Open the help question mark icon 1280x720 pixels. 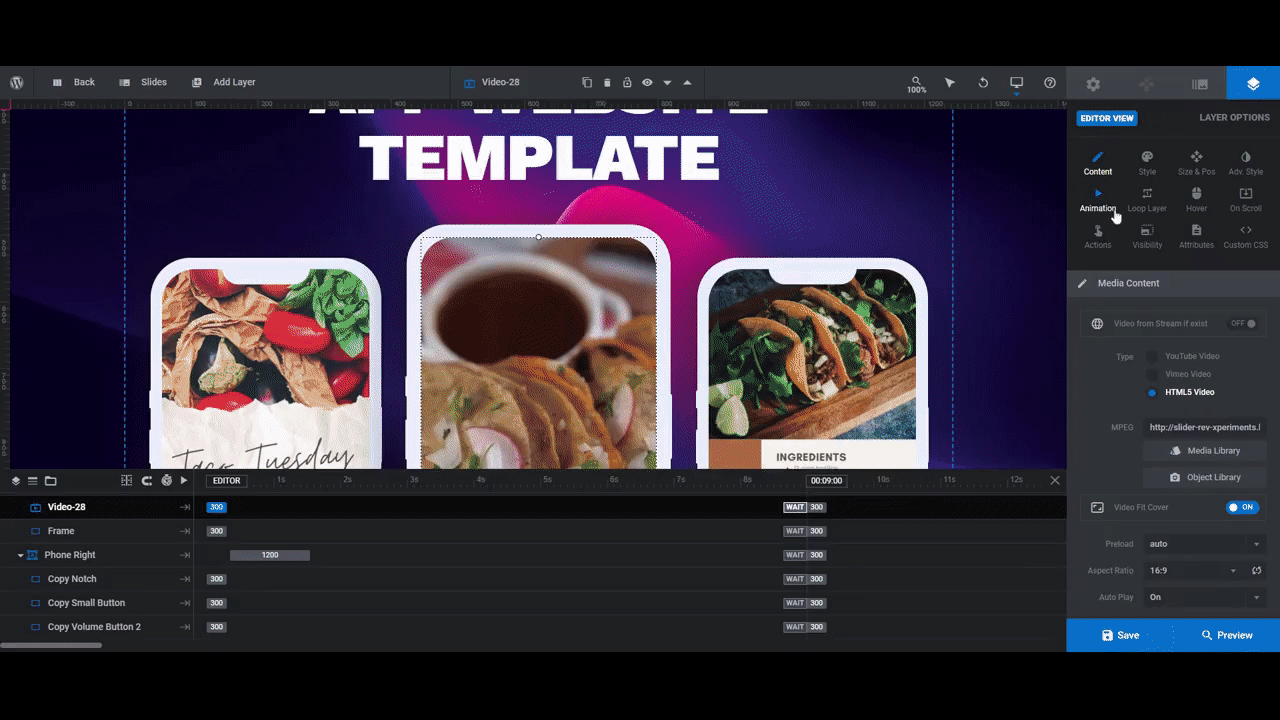(x=1050, y=83)
